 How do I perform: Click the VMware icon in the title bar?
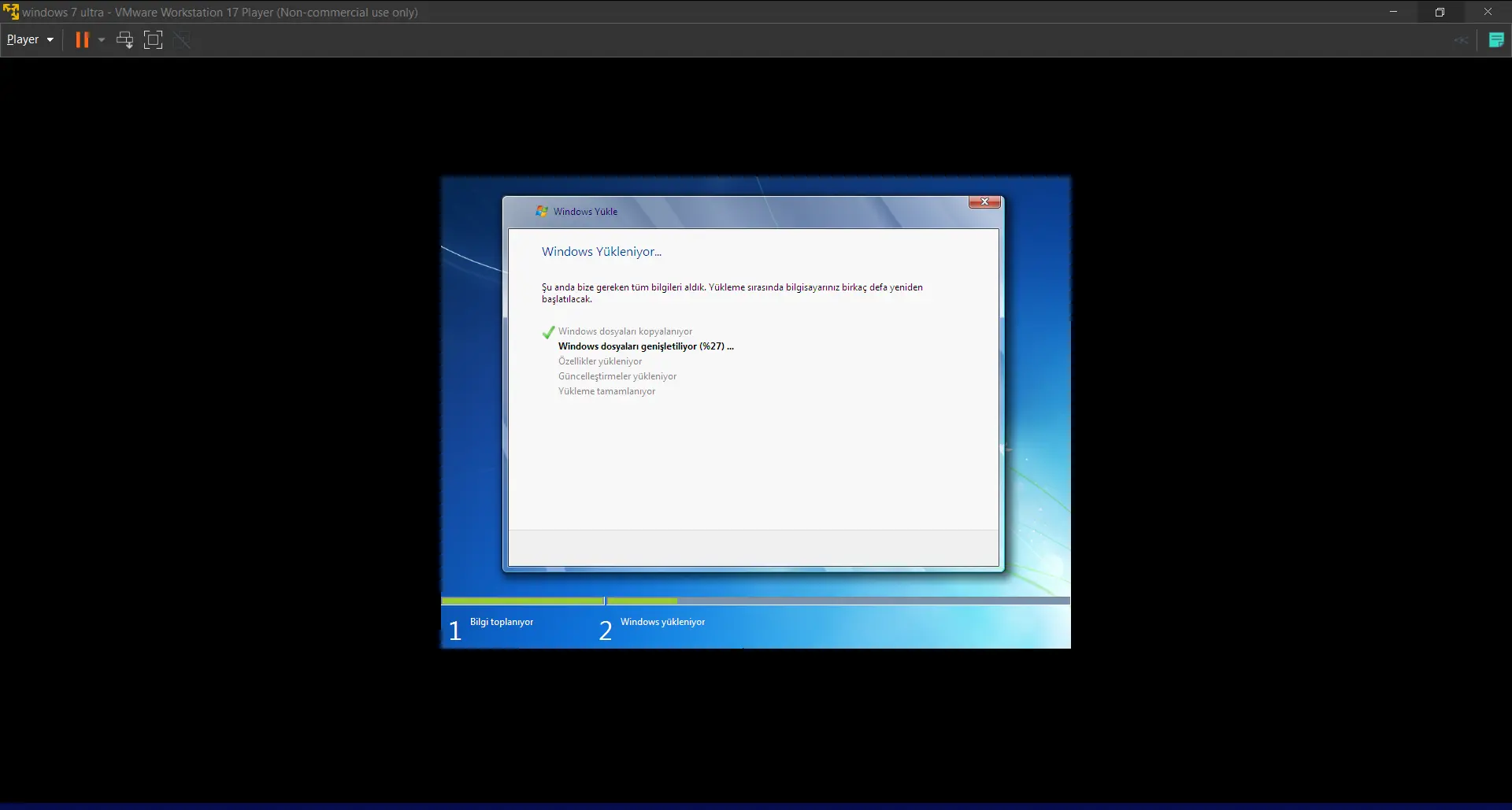(x=11, y=12)
